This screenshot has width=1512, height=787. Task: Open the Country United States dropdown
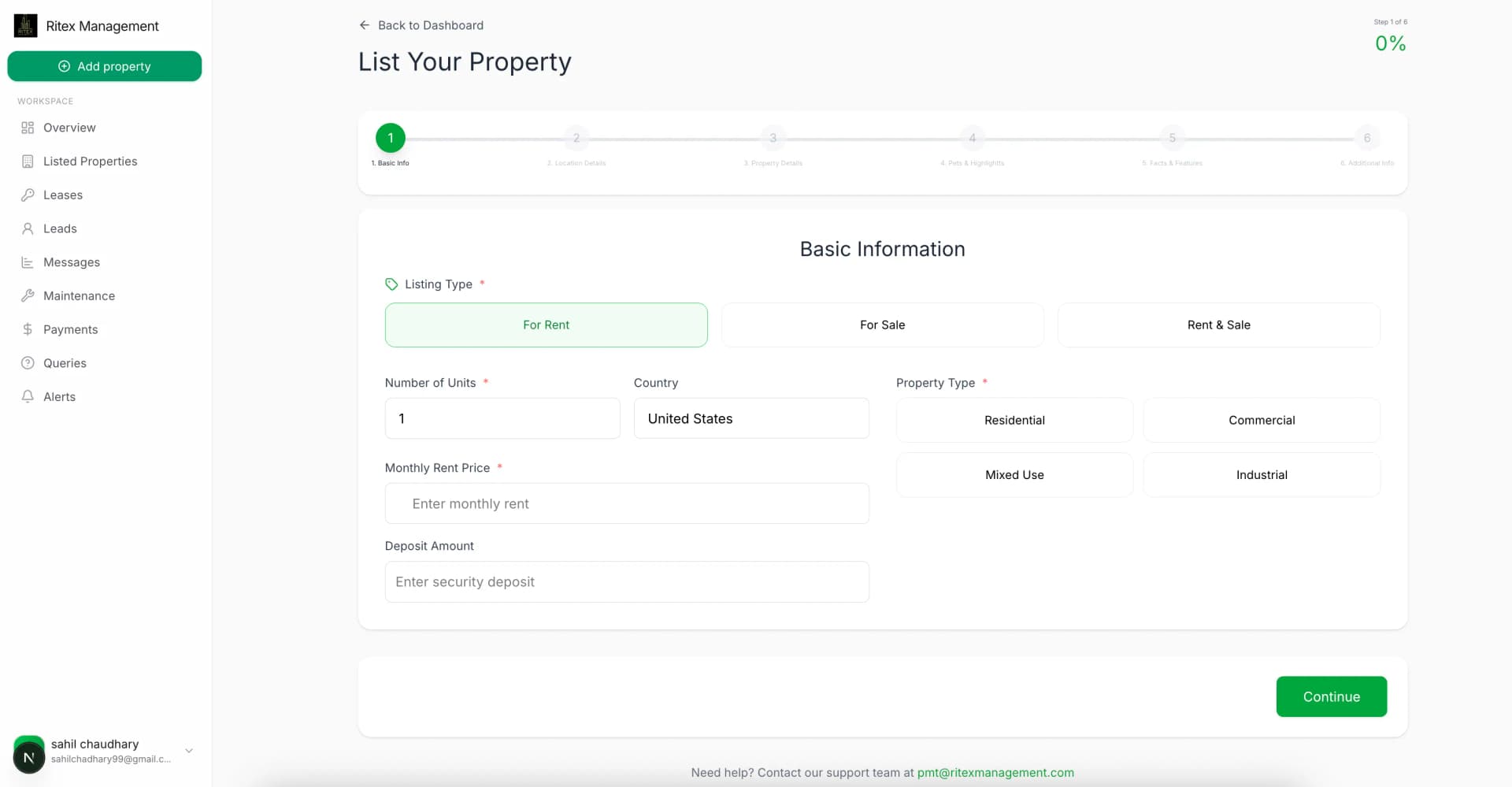tap(751, 418)
